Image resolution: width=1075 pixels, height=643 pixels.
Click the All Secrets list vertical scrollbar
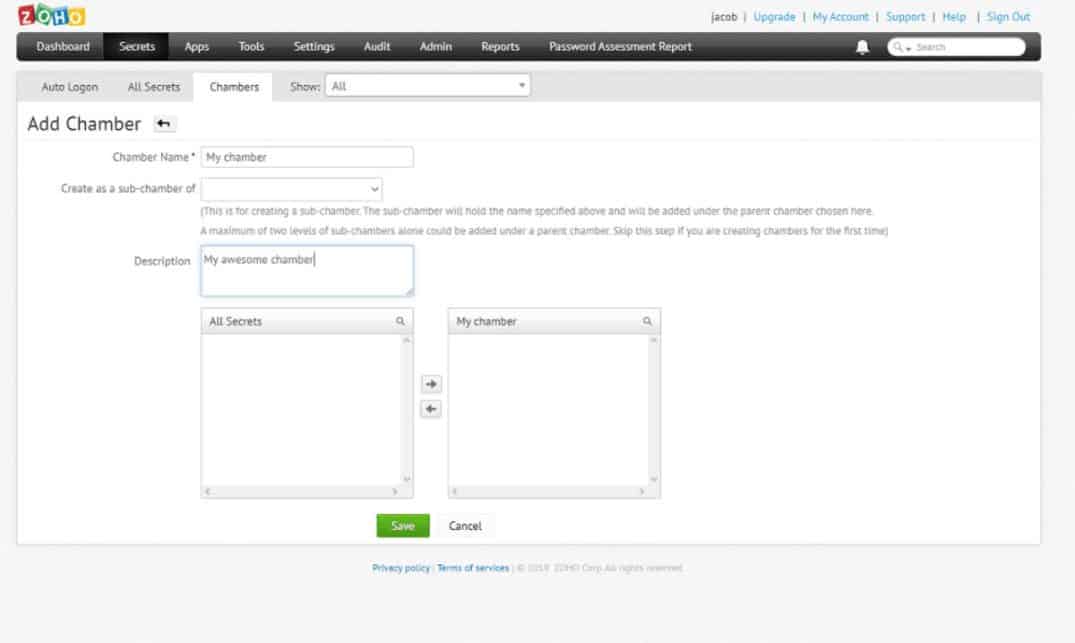(x=406, y=410)
